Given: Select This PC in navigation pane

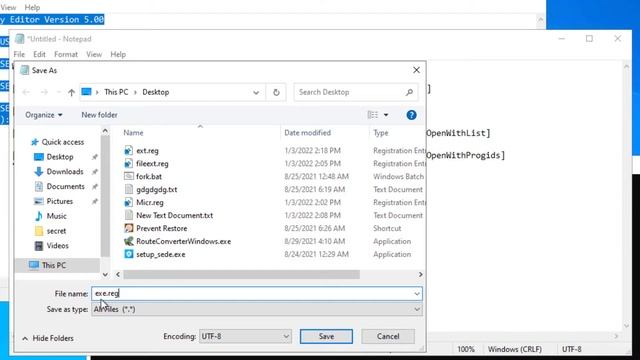Looking at the screenshot, I should pos(53,265).
